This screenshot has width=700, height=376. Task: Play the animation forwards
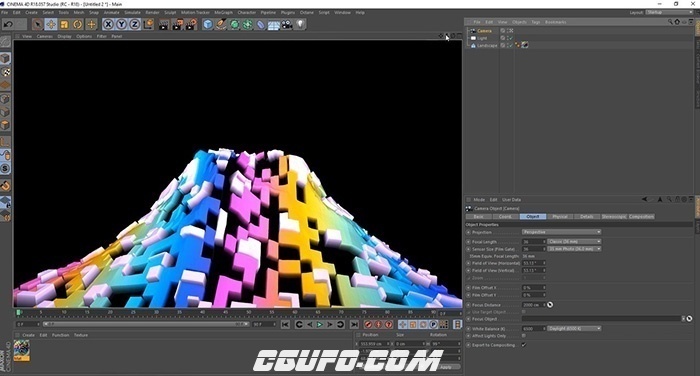(x=320, y=325)
